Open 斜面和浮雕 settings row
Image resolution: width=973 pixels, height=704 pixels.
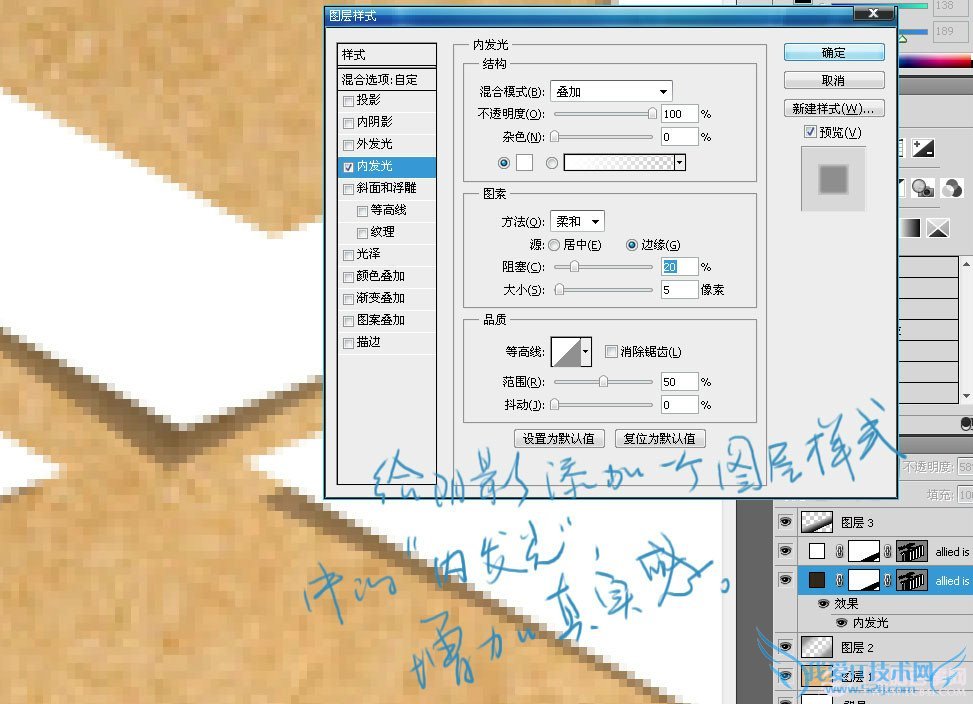pyautogui.click(x=387, y=188)
